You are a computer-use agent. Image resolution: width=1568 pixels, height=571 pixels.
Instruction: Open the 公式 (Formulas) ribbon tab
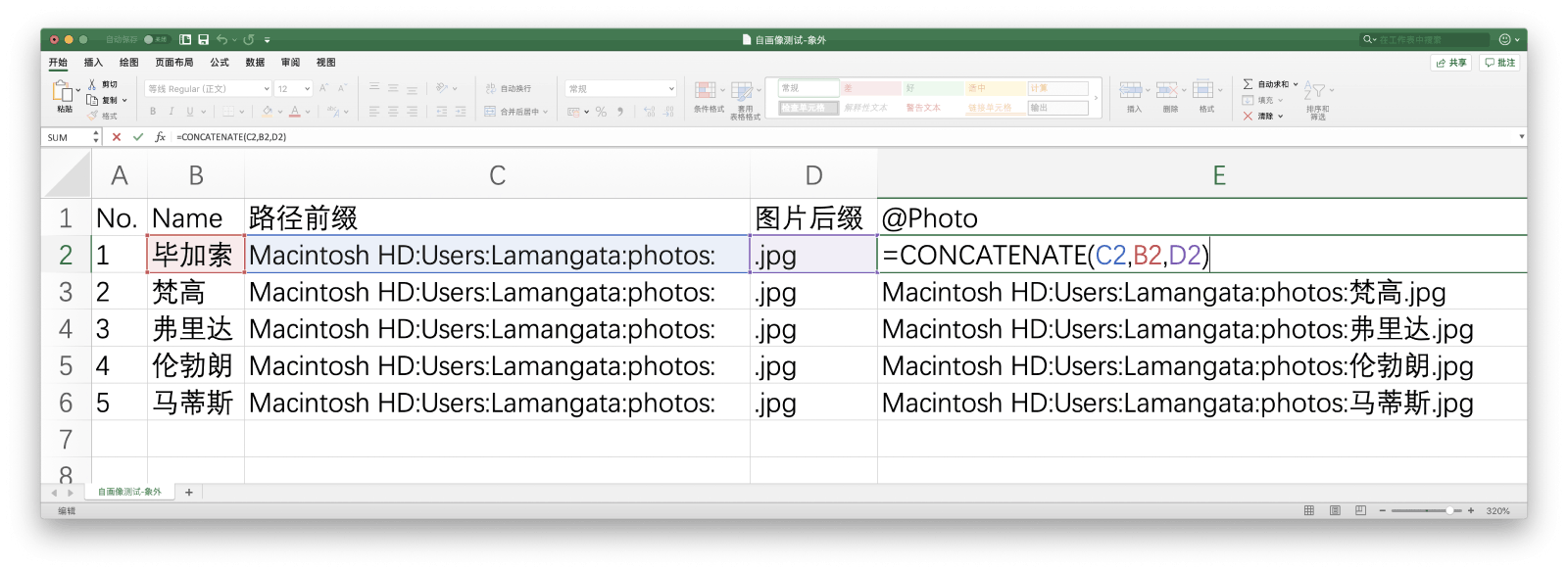pos(220,63)
